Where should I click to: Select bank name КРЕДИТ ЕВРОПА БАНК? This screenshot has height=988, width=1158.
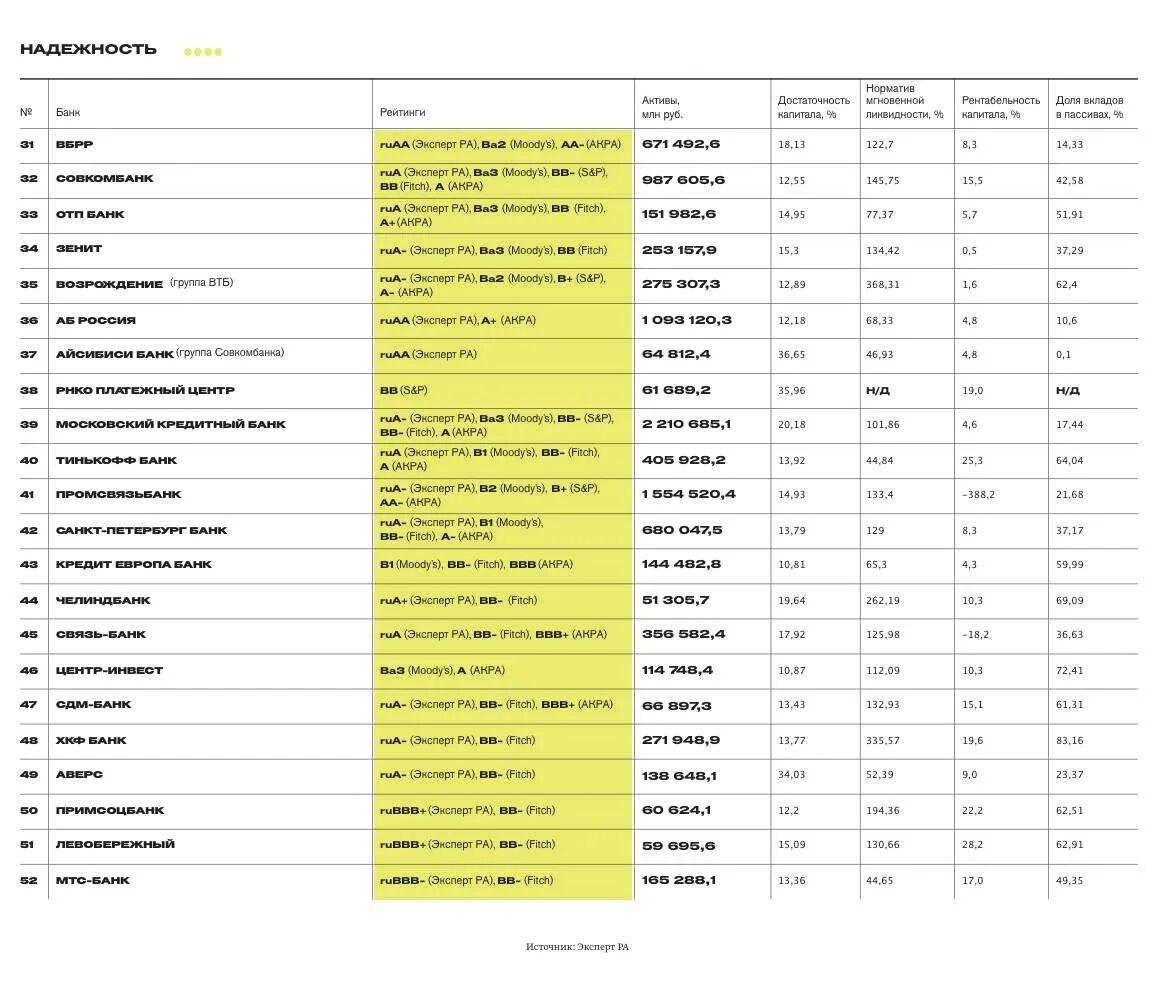(134, 565)
